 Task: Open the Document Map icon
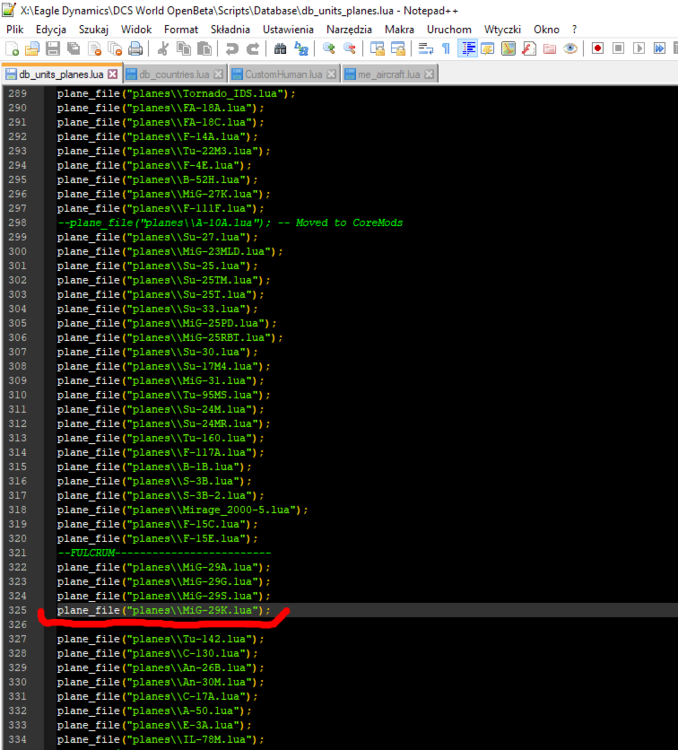coord(508,48)
